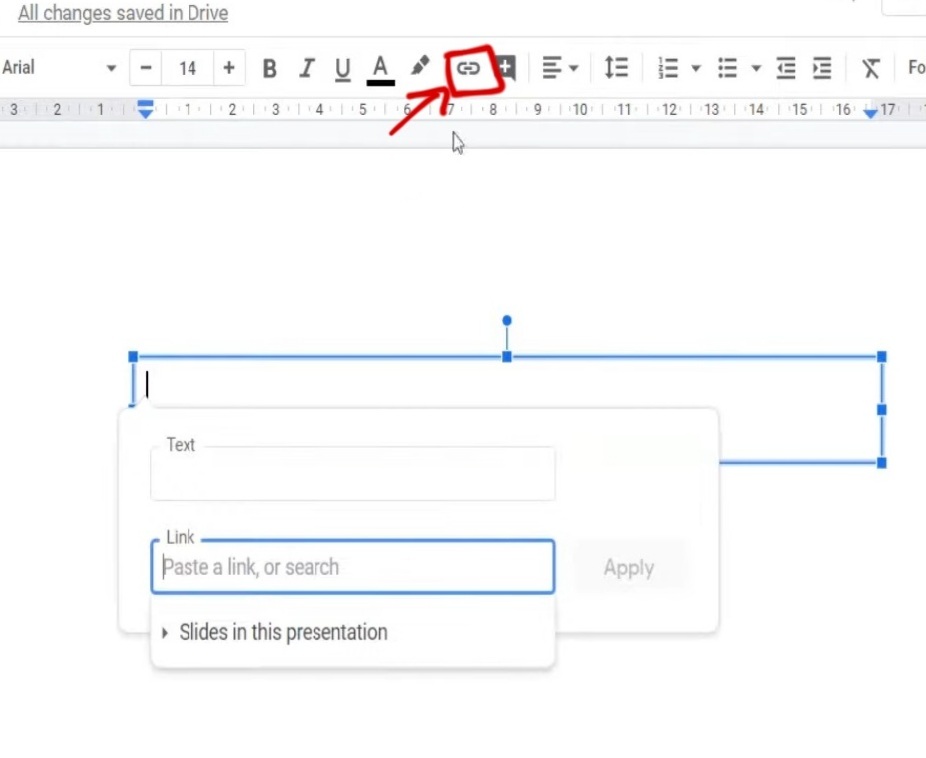926x758 pixels.
Task: Click the right-middle handle of the text box
Action: [882, 410]
